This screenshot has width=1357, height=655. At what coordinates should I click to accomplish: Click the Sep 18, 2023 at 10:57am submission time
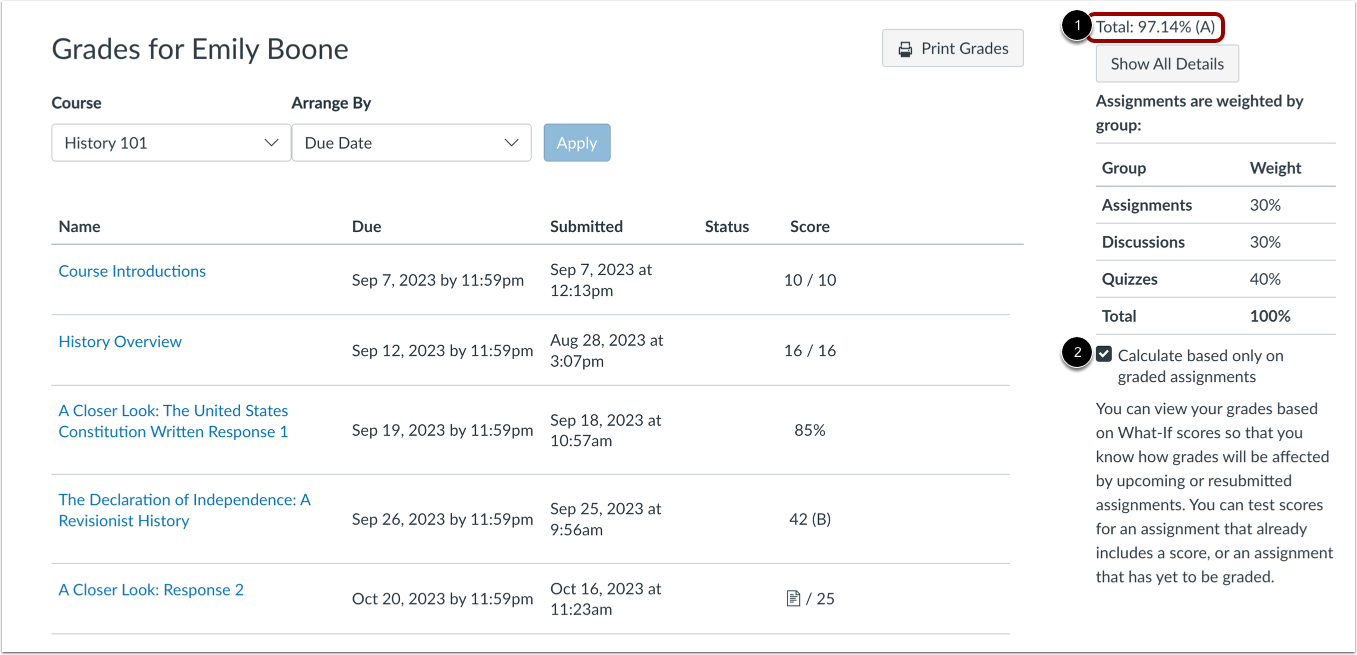(x=606, y=430)
